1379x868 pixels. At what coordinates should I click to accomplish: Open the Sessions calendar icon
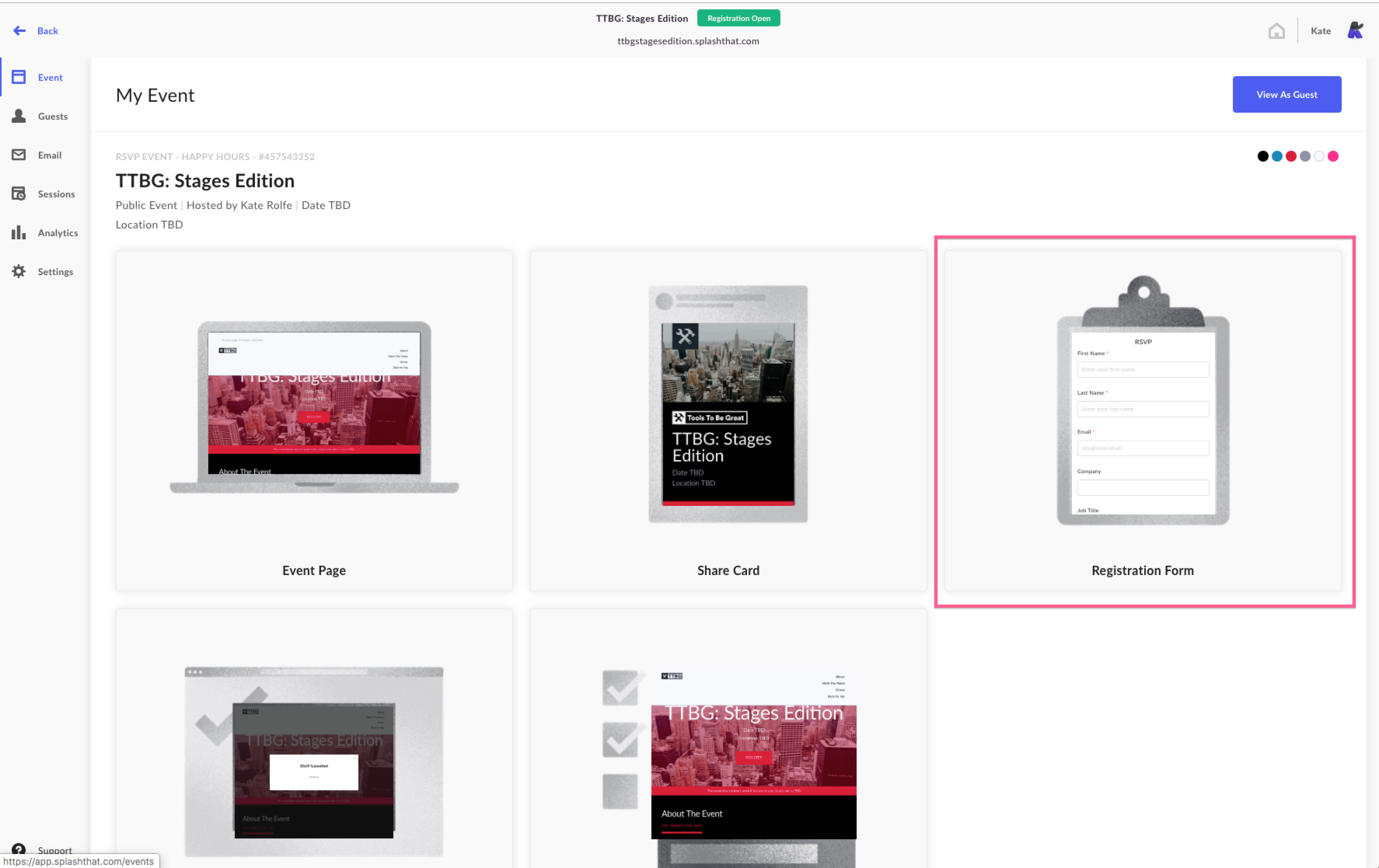[x=19, y=193]
